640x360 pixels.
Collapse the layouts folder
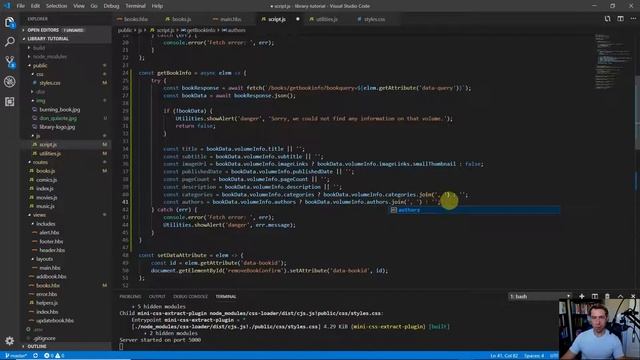(x=44, y=259)
